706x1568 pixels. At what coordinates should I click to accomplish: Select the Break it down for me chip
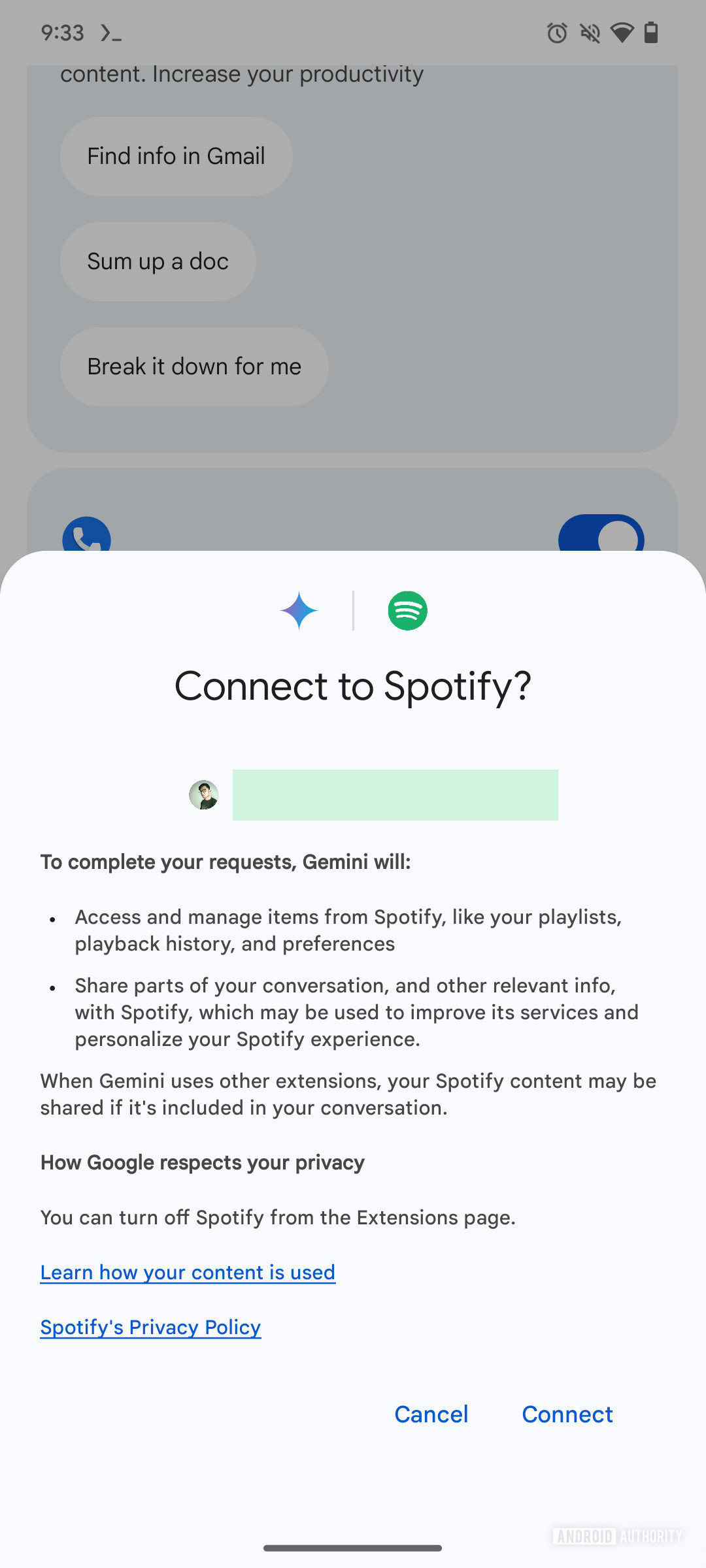pos(194,367)
